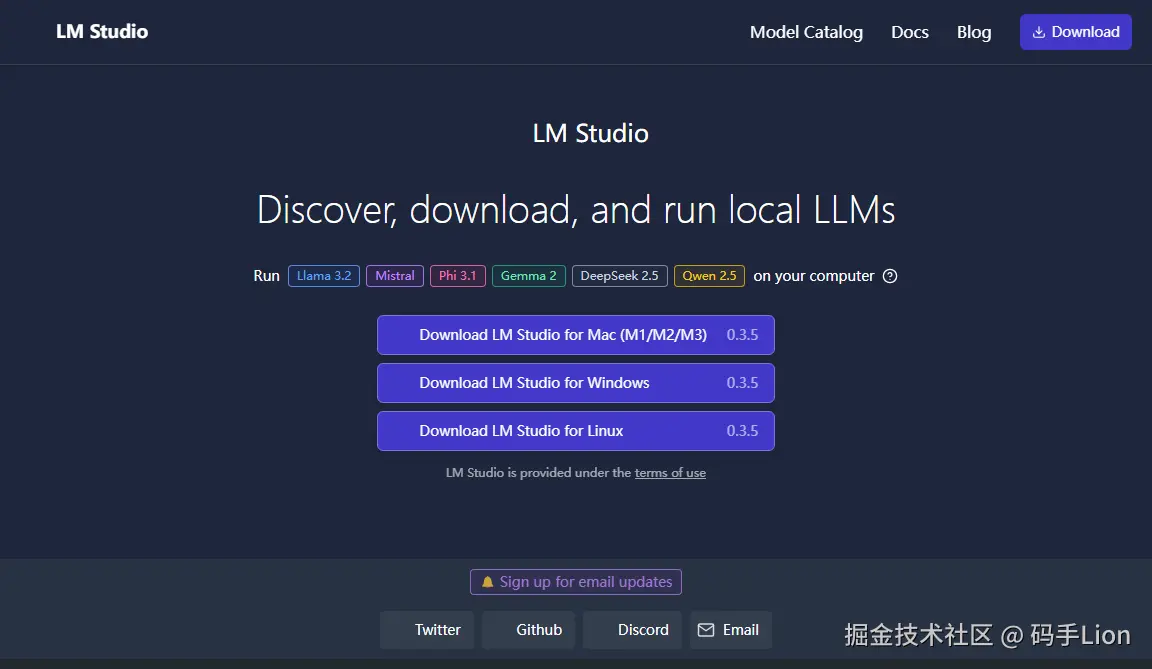Image resolution: width=1152 pixels, height=669 pixels.
Task: Select the Qwen 2.5 model tag
Action: pyautogui.click(x=709, y=276)
